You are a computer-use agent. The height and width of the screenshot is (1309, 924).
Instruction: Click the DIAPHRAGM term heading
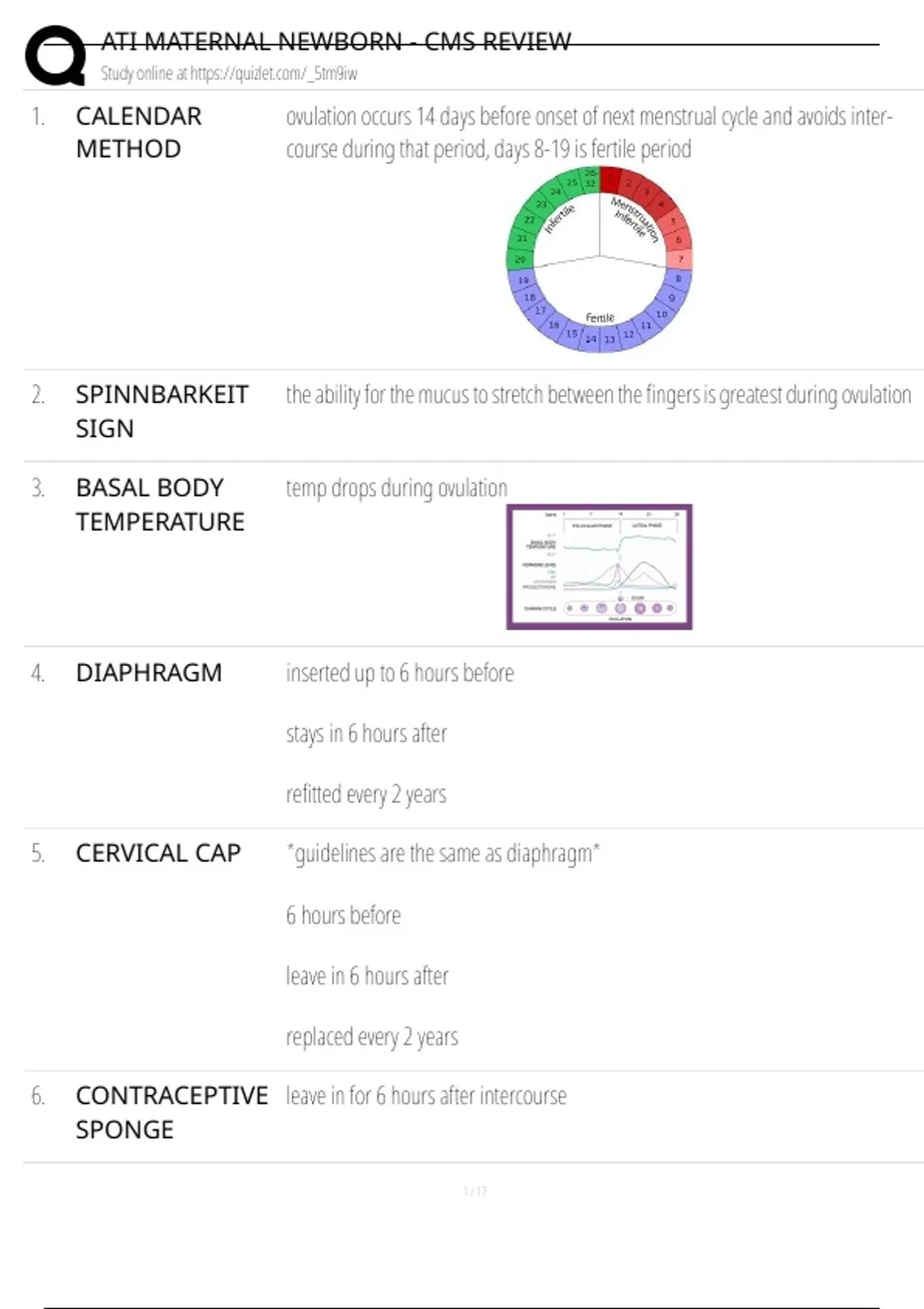pyautogui.click(x=149, y=673)
